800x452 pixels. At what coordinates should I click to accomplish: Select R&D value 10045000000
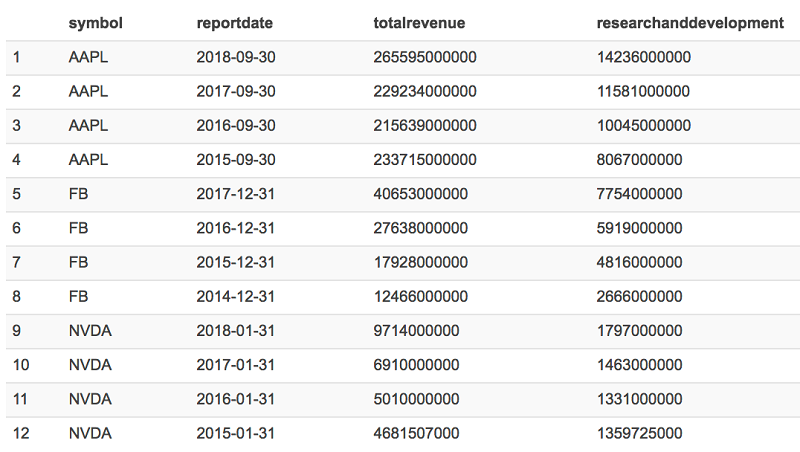tap(643, 125)
